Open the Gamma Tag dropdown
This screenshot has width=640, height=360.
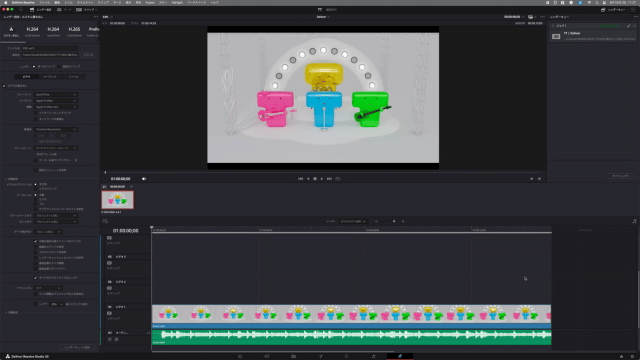coord(56,222)
